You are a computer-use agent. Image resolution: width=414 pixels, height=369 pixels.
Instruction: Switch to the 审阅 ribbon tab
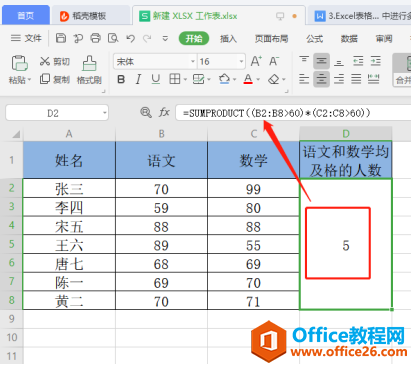(x=384, y=39)
